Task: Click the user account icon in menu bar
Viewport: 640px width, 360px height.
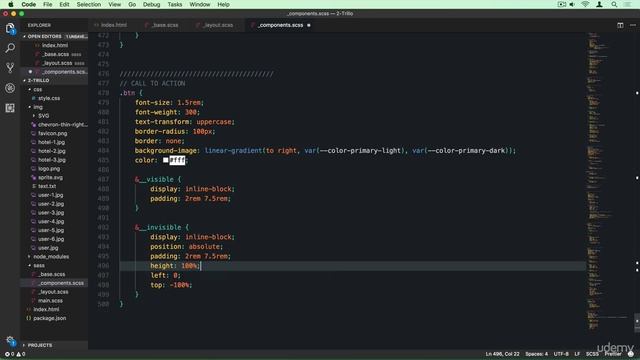Action: (599, 4)
